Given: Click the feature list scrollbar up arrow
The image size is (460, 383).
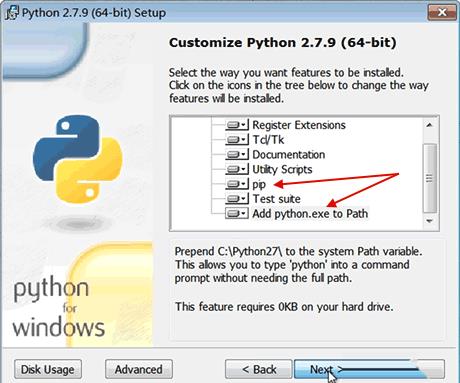Looking at the screenshot, I should click(429, 125).
